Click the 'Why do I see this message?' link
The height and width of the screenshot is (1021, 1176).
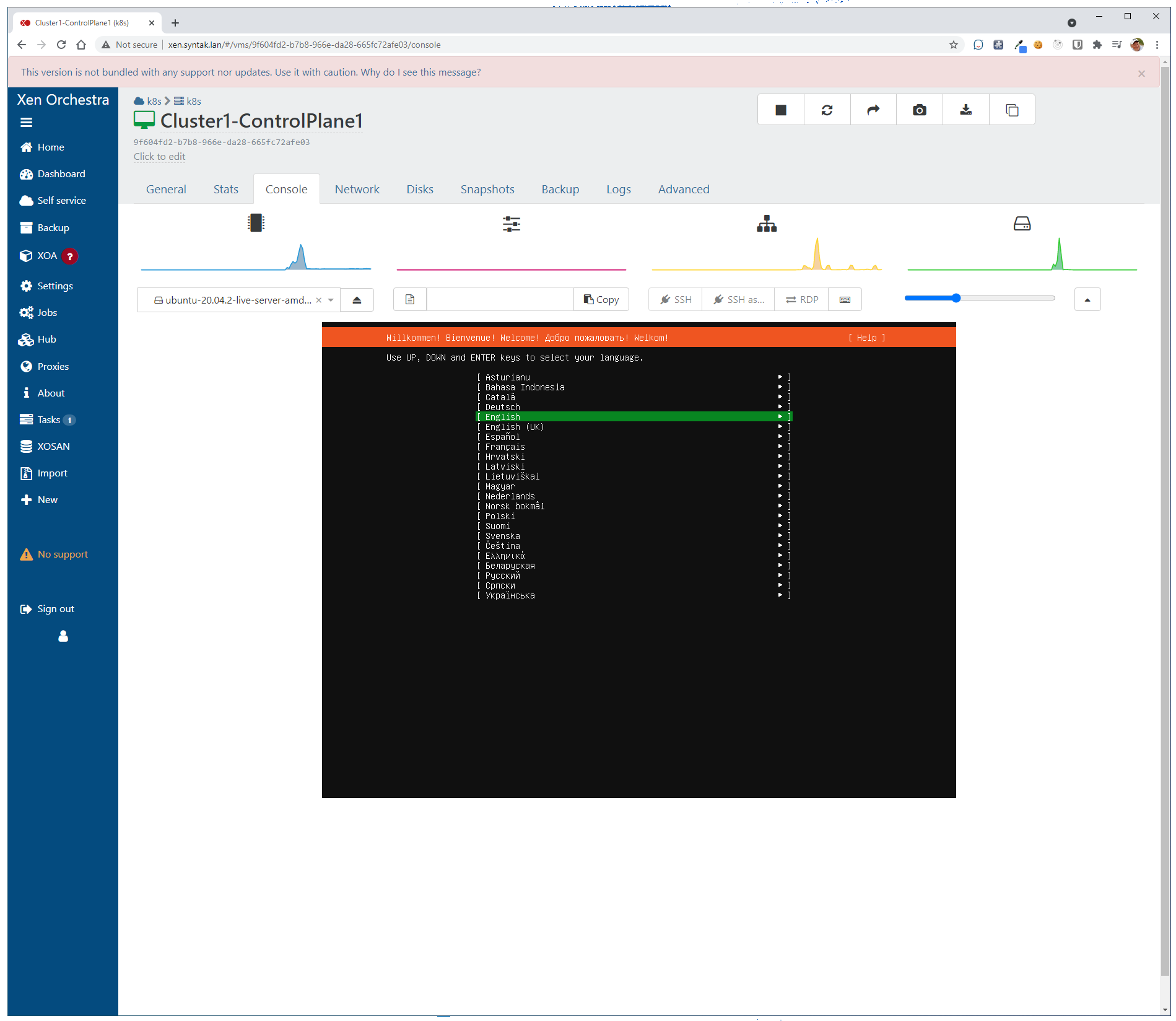pyautogui.click(x=420, y=72)
